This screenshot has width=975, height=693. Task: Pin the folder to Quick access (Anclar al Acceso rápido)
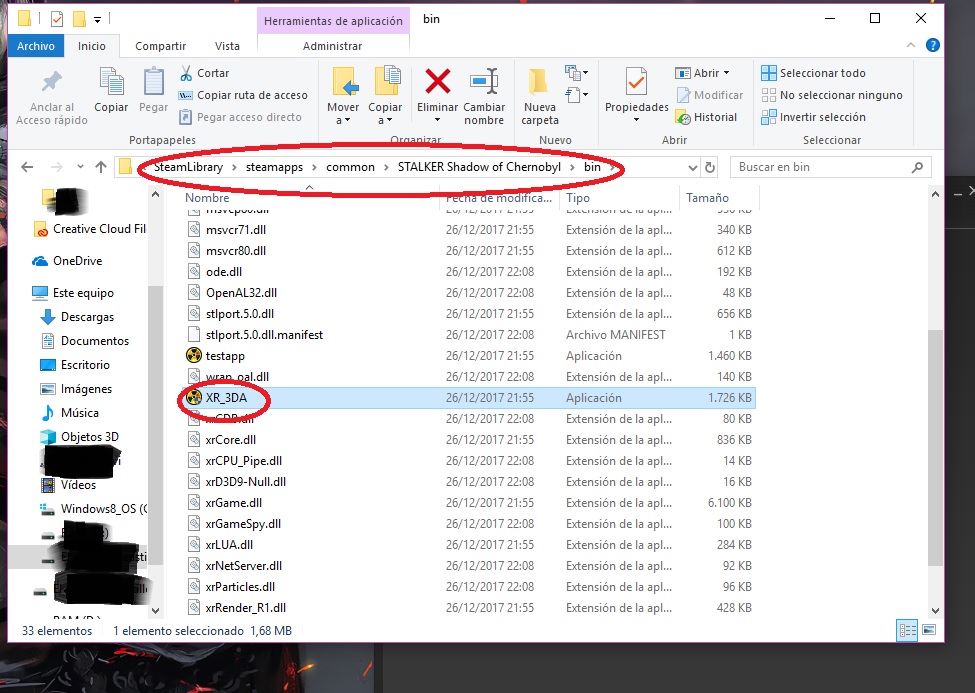52,97
